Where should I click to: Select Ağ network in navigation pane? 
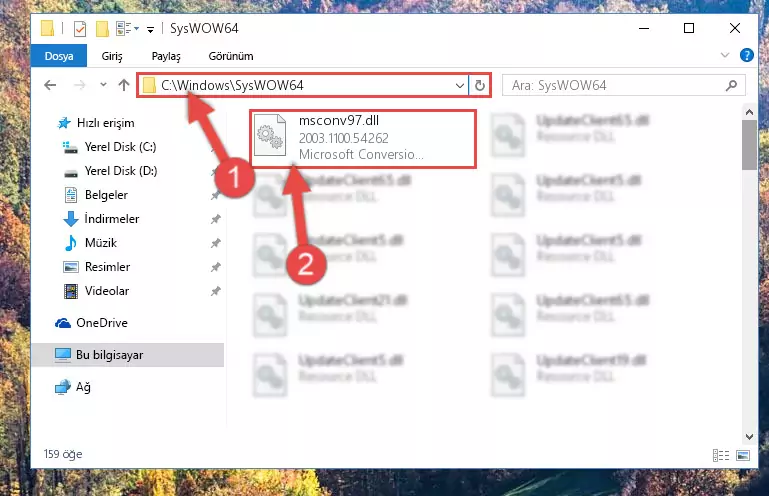[x=83, y=387]
